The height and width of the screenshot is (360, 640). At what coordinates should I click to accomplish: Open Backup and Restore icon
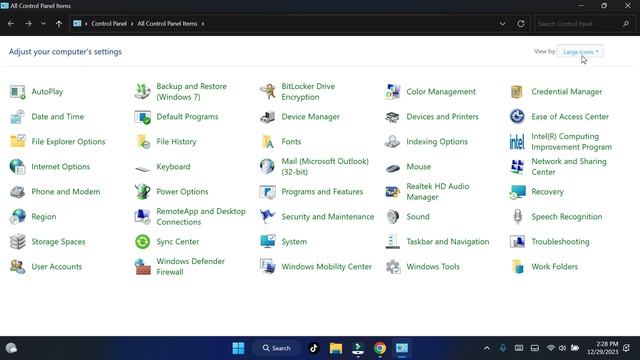pyautogui.click(x=142, y=92)
